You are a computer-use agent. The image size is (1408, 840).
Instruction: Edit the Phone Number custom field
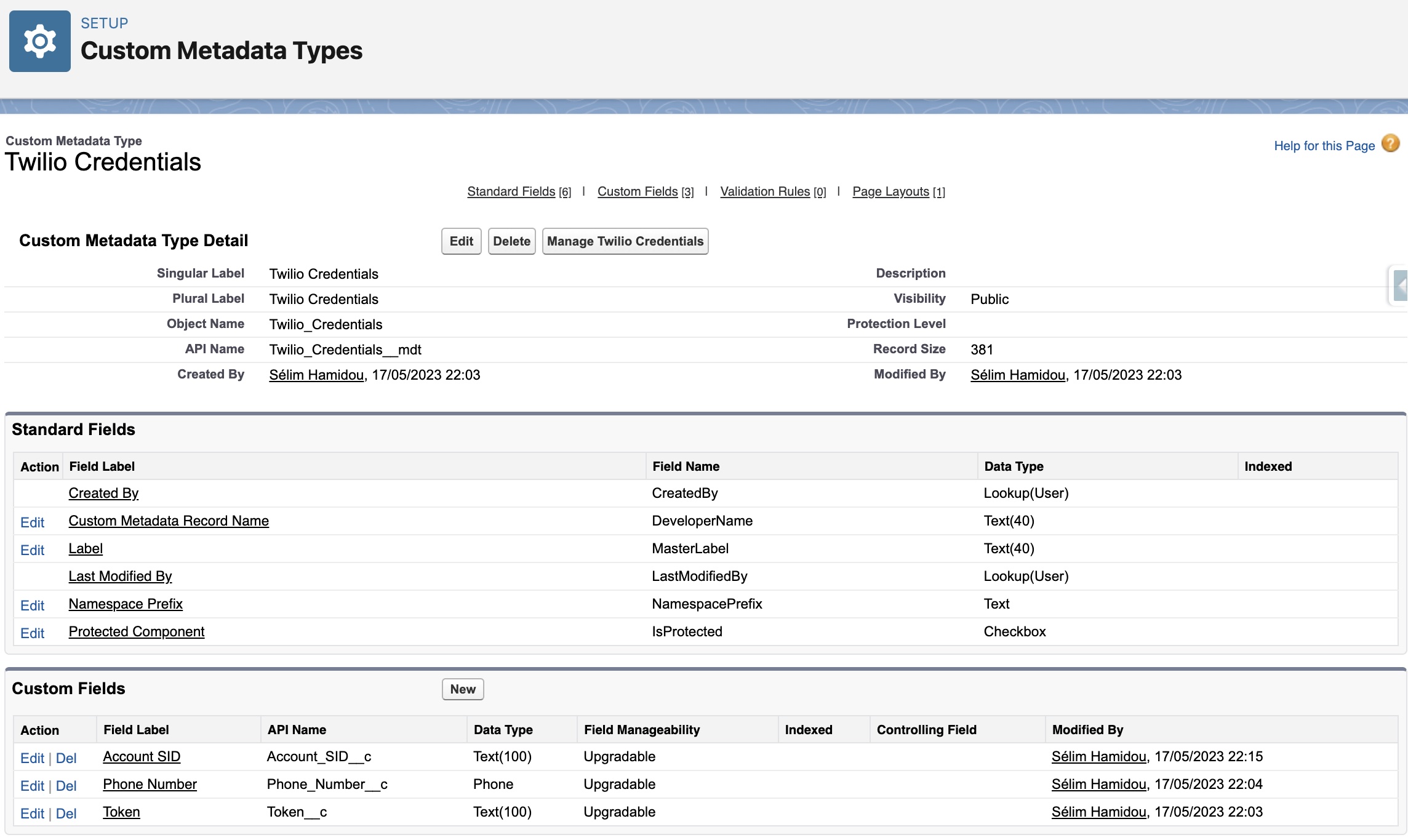coord(32,786)
